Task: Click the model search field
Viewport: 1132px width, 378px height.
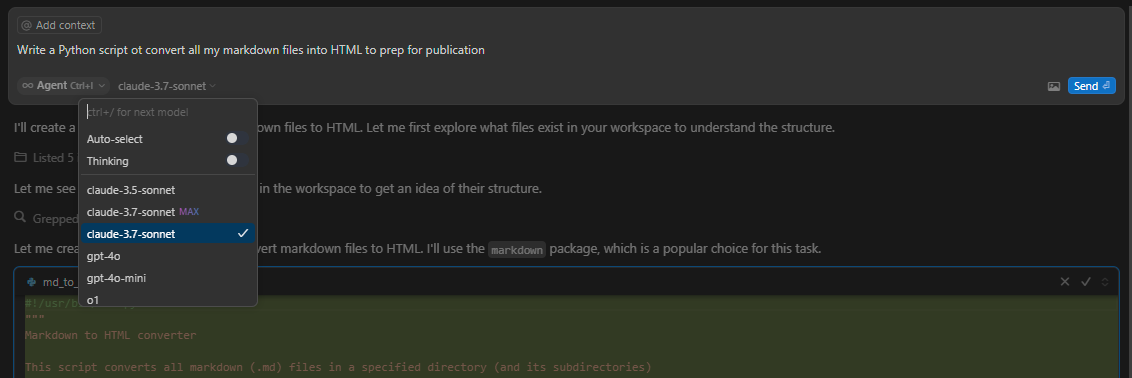Action: 167,113
